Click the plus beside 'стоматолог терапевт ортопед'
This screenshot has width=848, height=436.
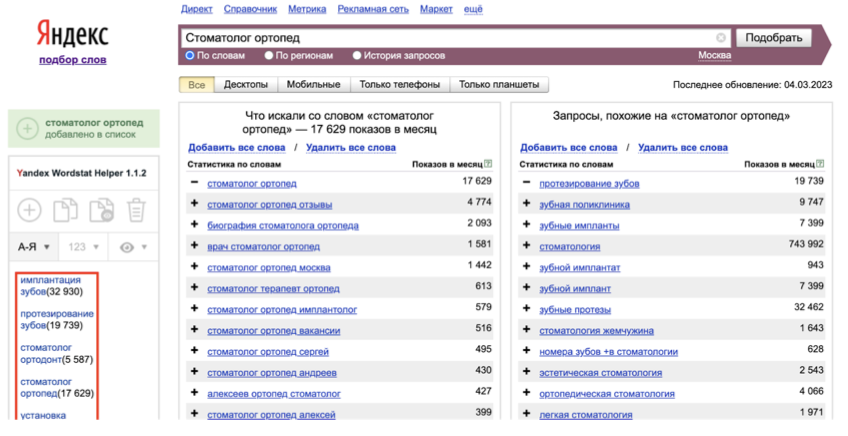coord(195,288)
